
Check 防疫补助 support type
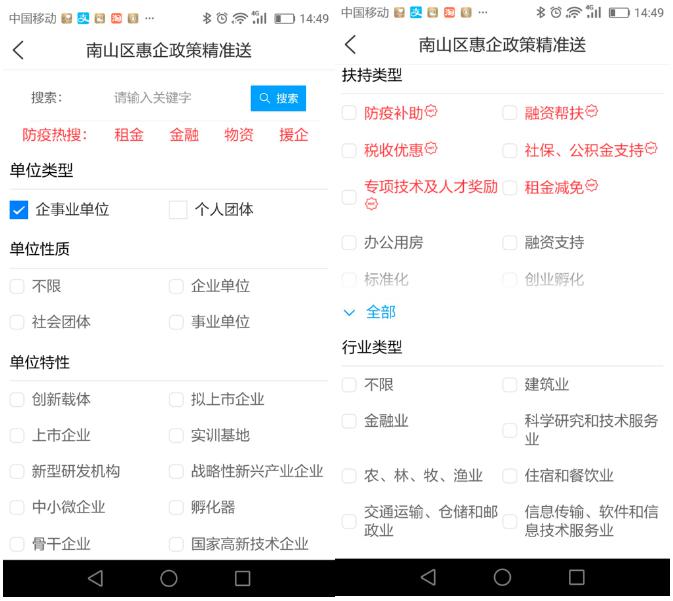[x=349, y=113]
